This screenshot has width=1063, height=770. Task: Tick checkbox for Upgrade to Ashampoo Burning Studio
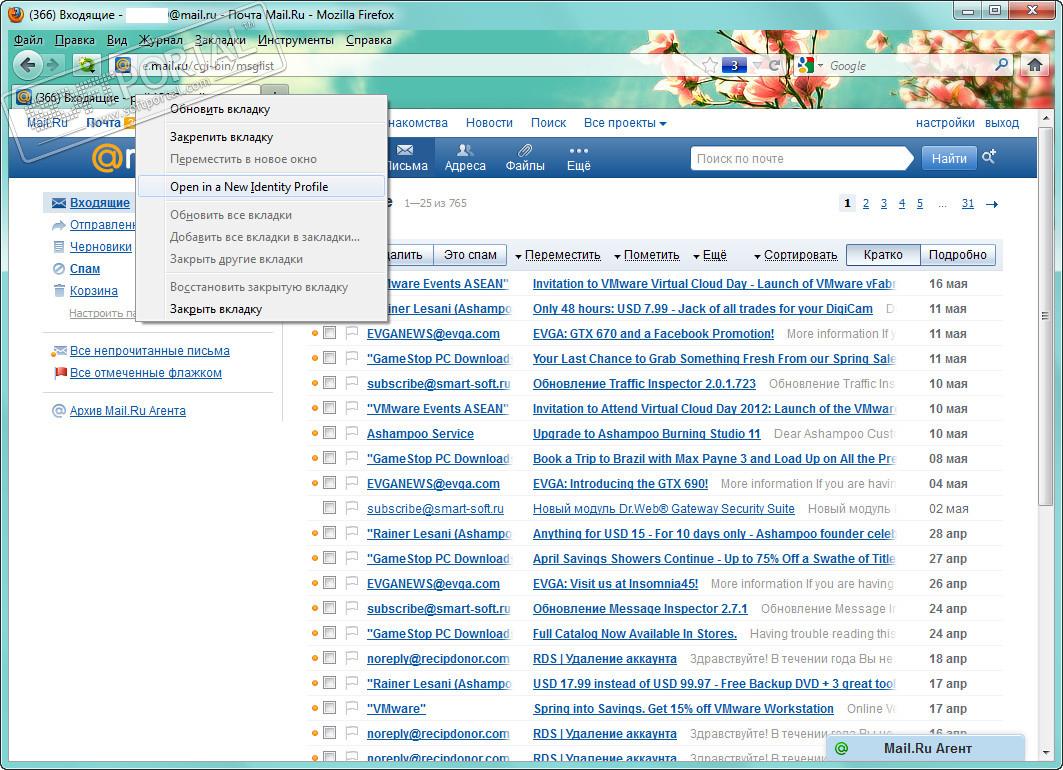click(x=329, y=432)
